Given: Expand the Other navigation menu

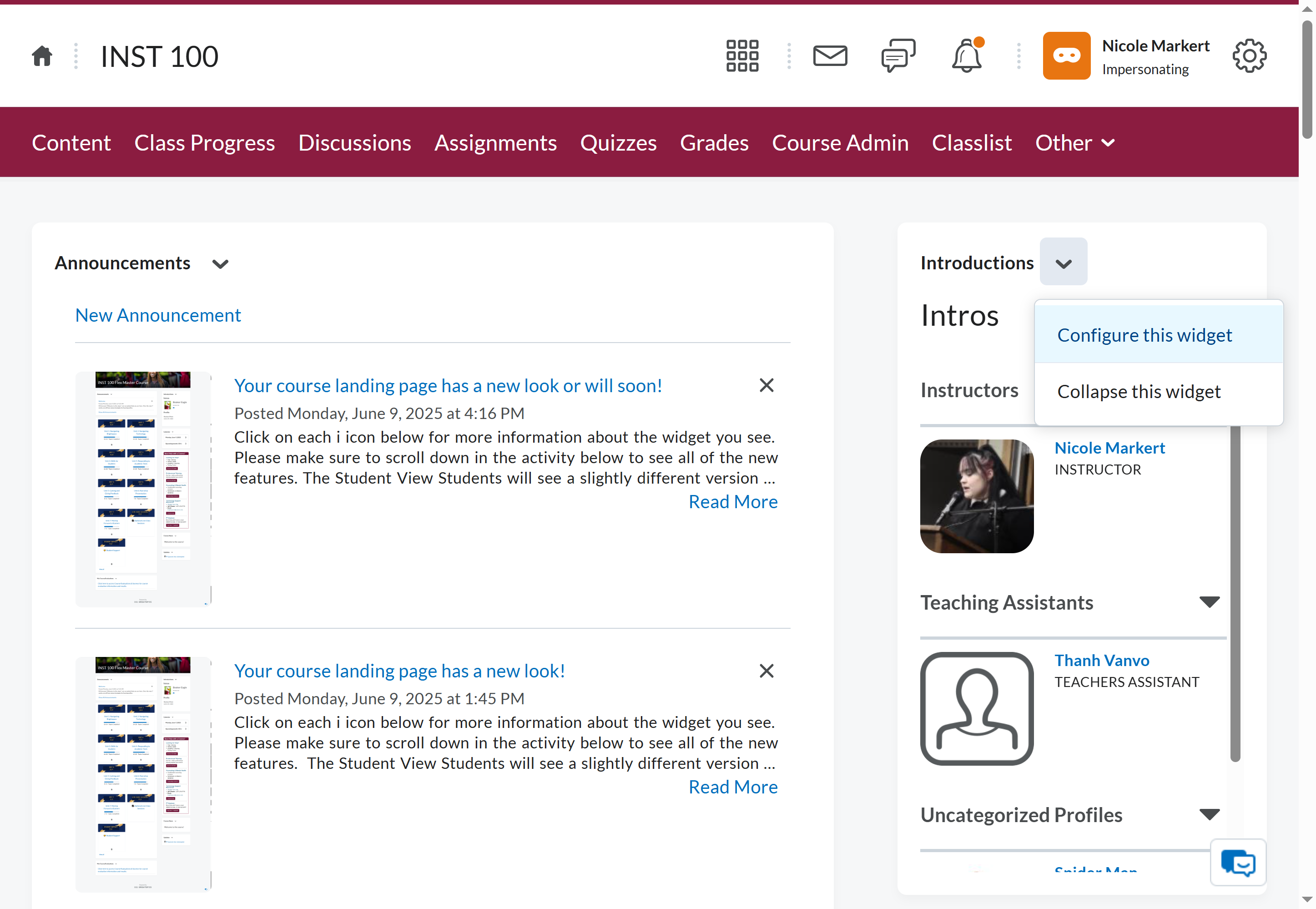Looking at the screenshot, I should click(1074, 143).
